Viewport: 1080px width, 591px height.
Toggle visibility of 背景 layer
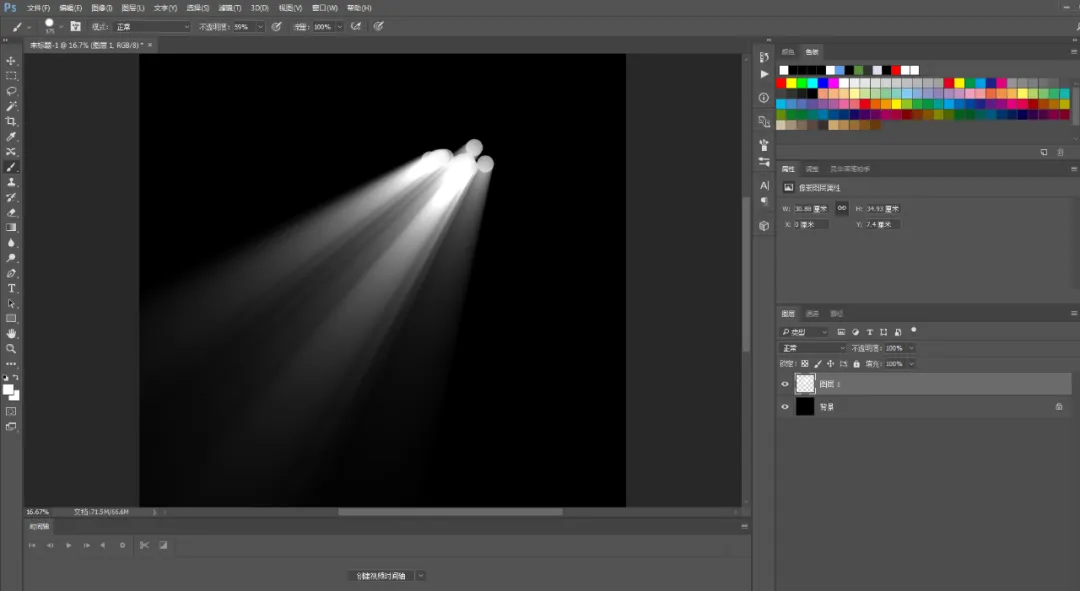785,407
